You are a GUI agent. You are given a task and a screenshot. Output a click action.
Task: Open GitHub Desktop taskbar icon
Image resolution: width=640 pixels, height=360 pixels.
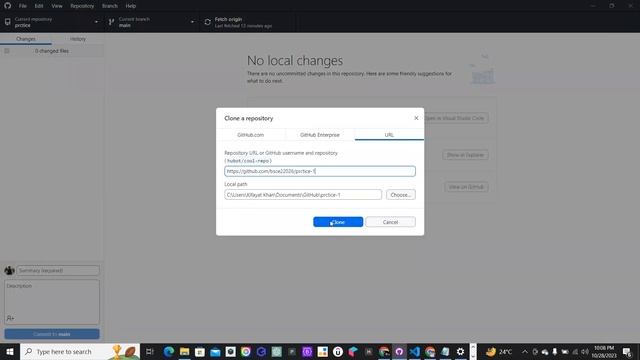click(399, 351)
